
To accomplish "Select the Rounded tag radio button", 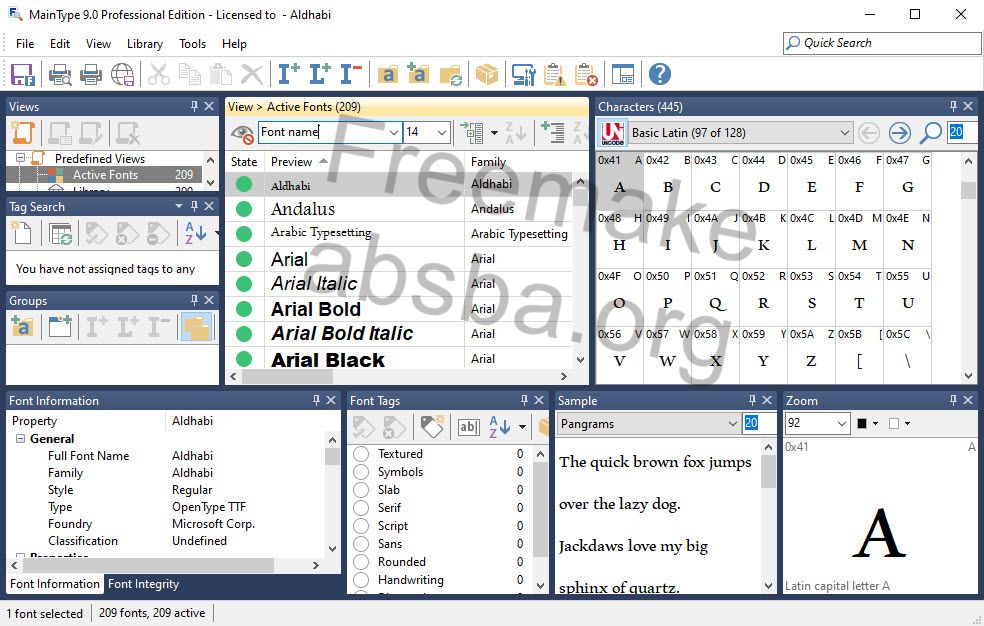I will (x=361, y=562).
